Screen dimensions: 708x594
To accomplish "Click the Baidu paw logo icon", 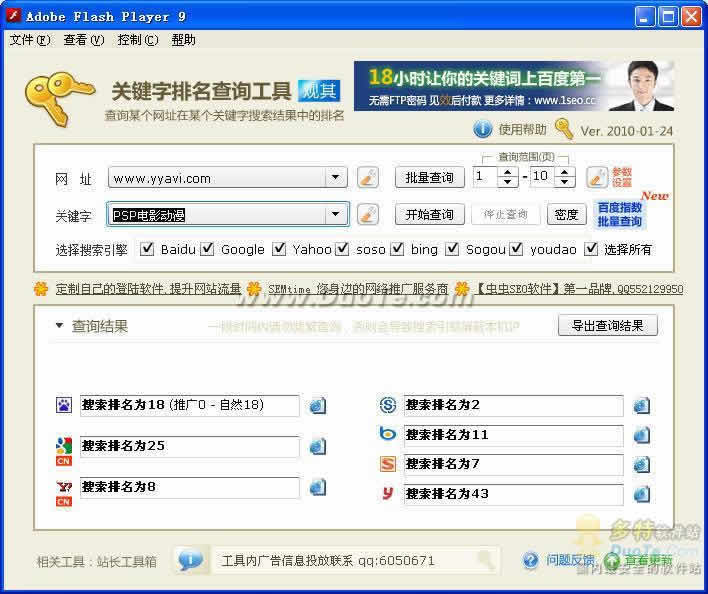I will [64, 405].
